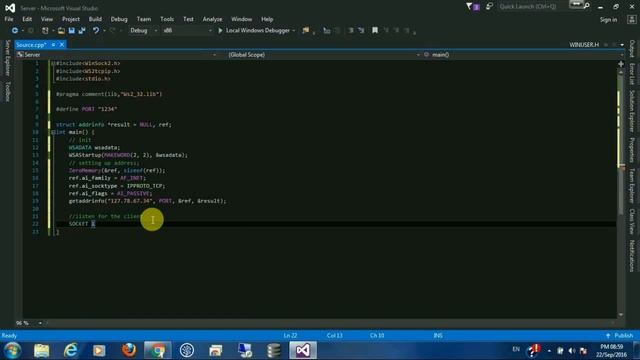This screenshot has width=640, height=360.
Task: Click the Publish button in status bar
Action: (620, 336)
